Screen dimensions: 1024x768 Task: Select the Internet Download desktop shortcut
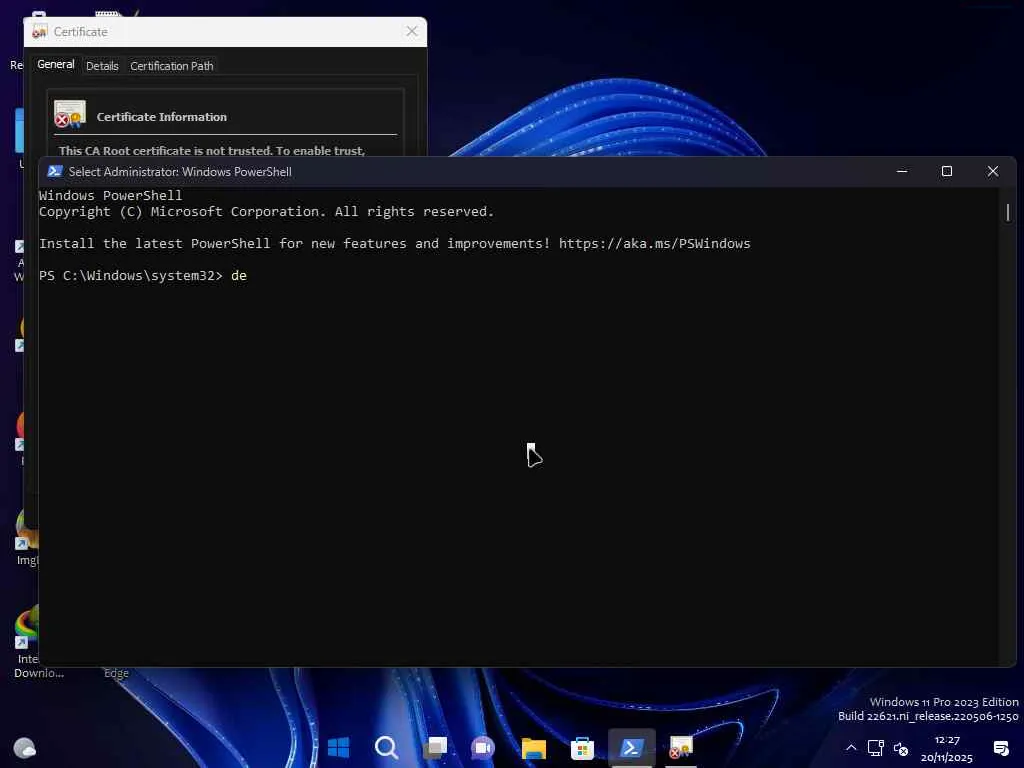pos(26,643)
